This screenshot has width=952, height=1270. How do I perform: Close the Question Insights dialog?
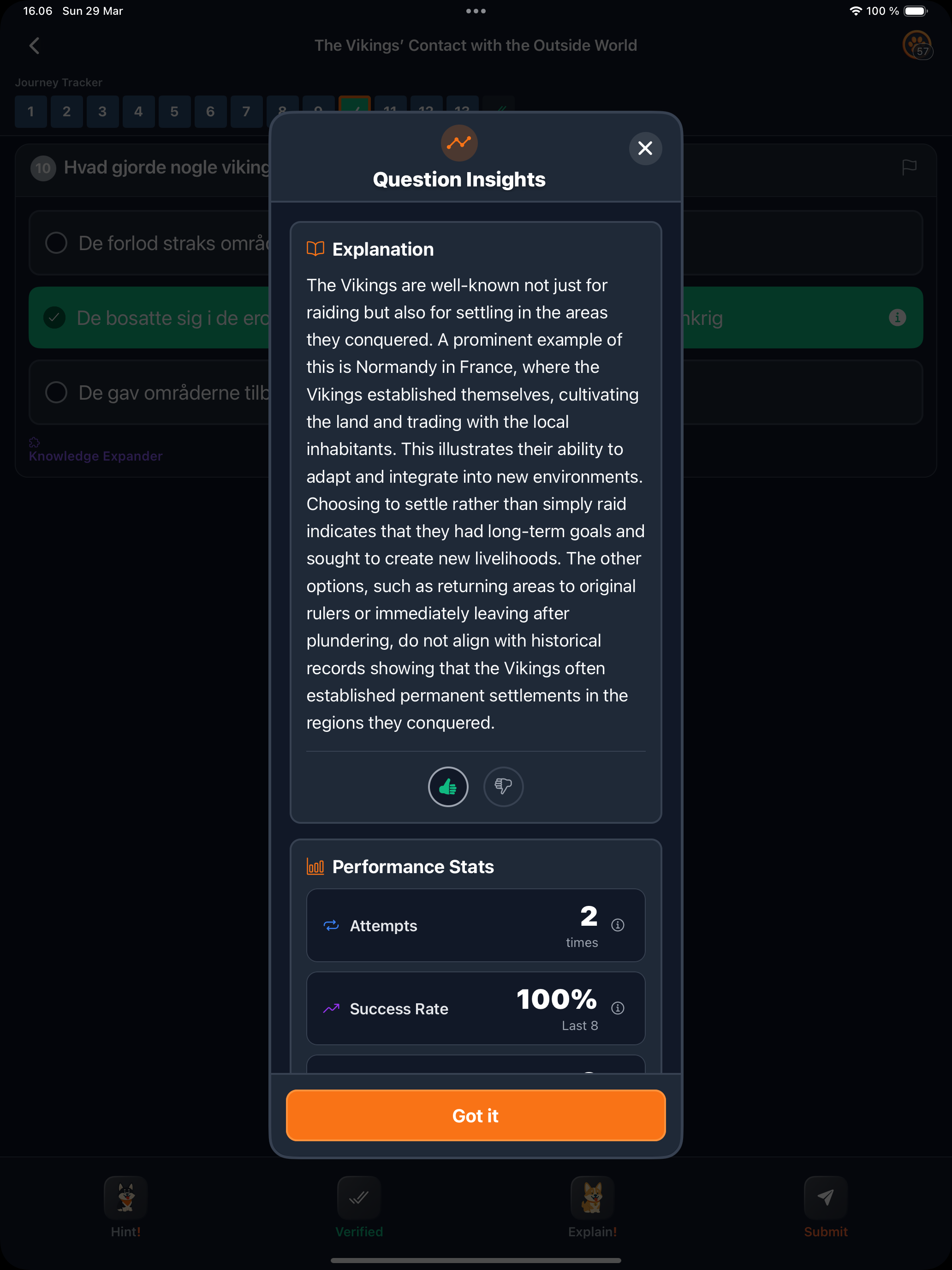pyautogui.click(x=645, y=148)
